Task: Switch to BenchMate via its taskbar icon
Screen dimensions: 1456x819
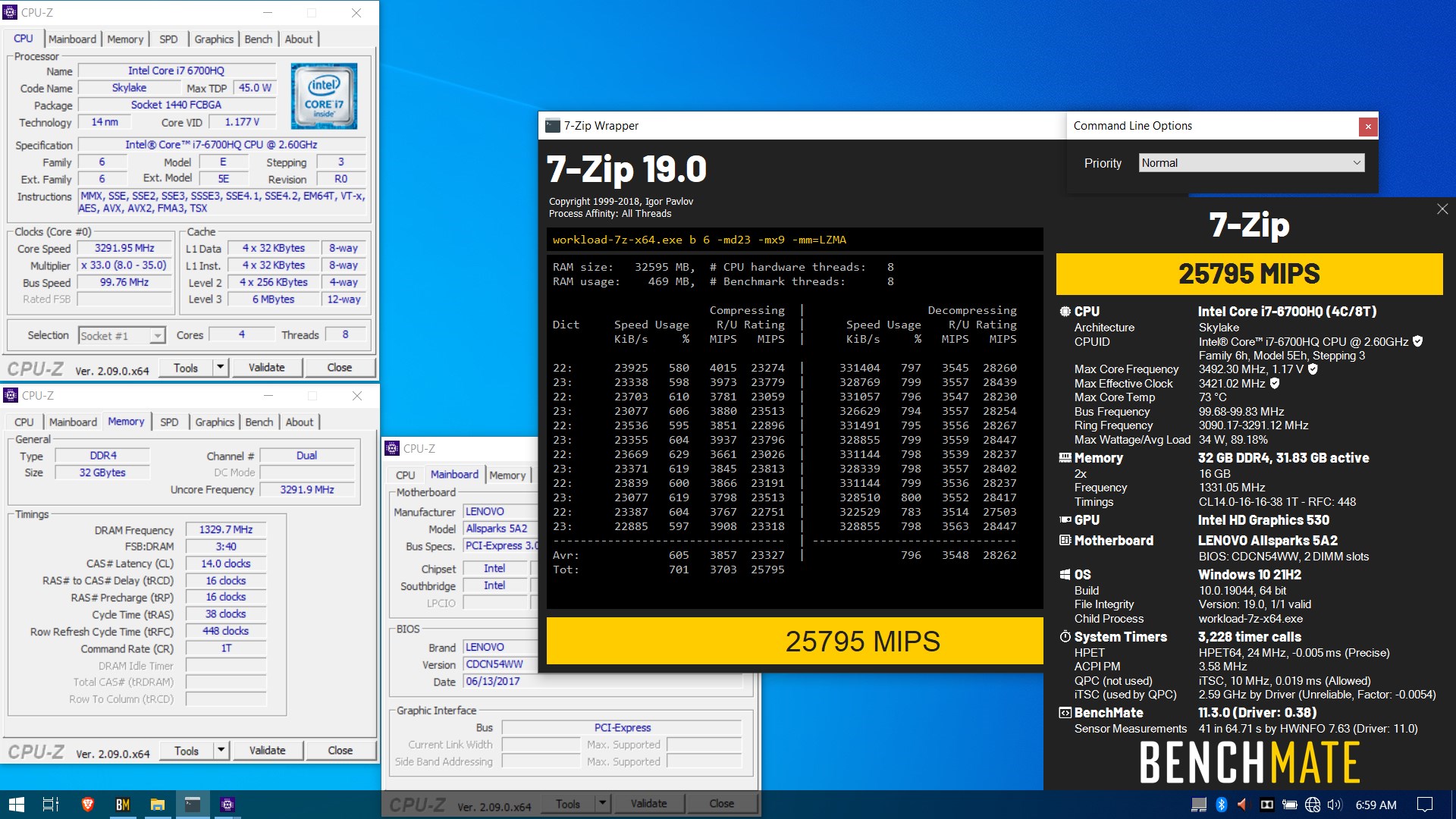Action: coord(122,805)
